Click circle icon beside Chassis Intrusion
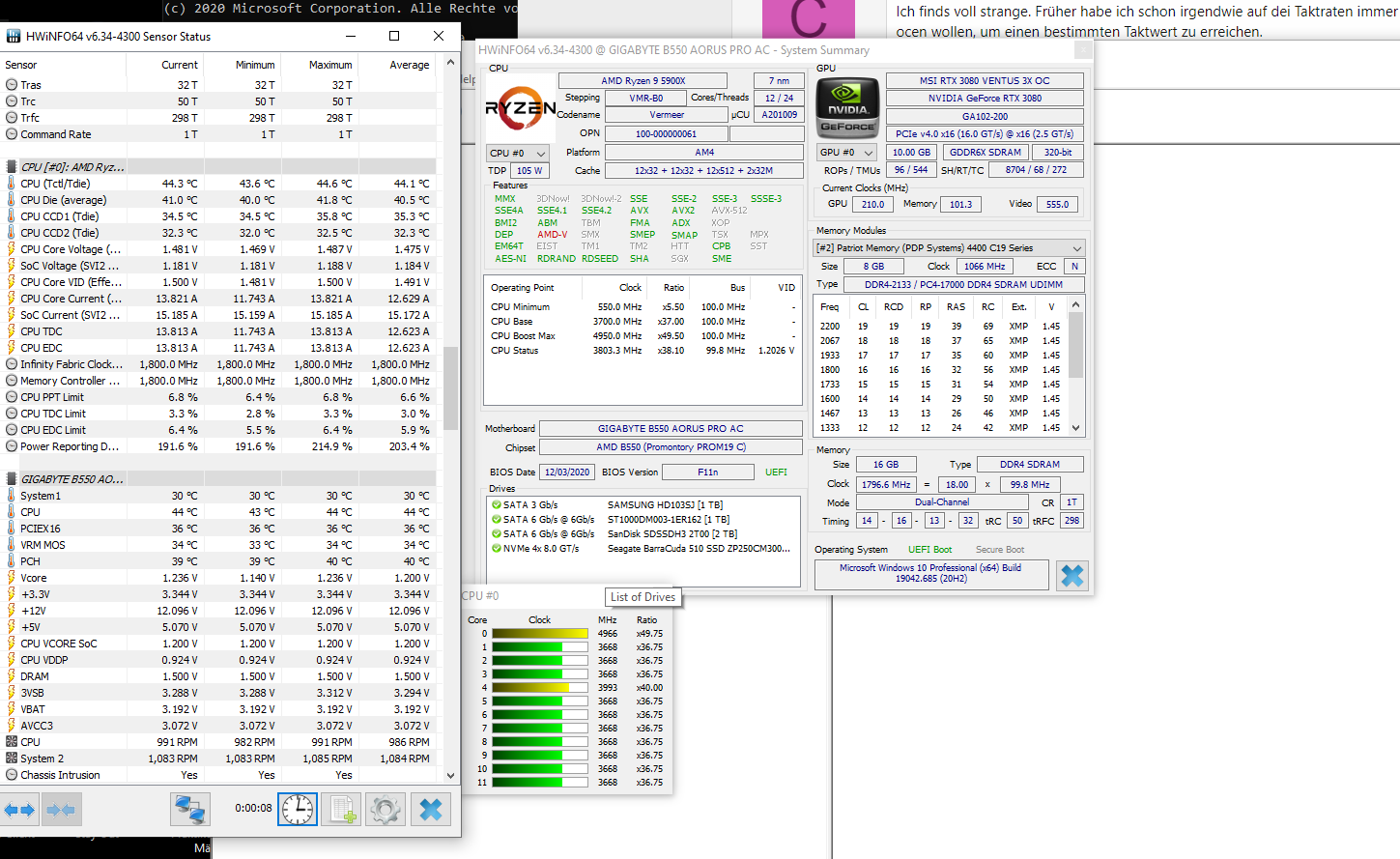This screenshot has height=859, width=1400. [12, 775]
